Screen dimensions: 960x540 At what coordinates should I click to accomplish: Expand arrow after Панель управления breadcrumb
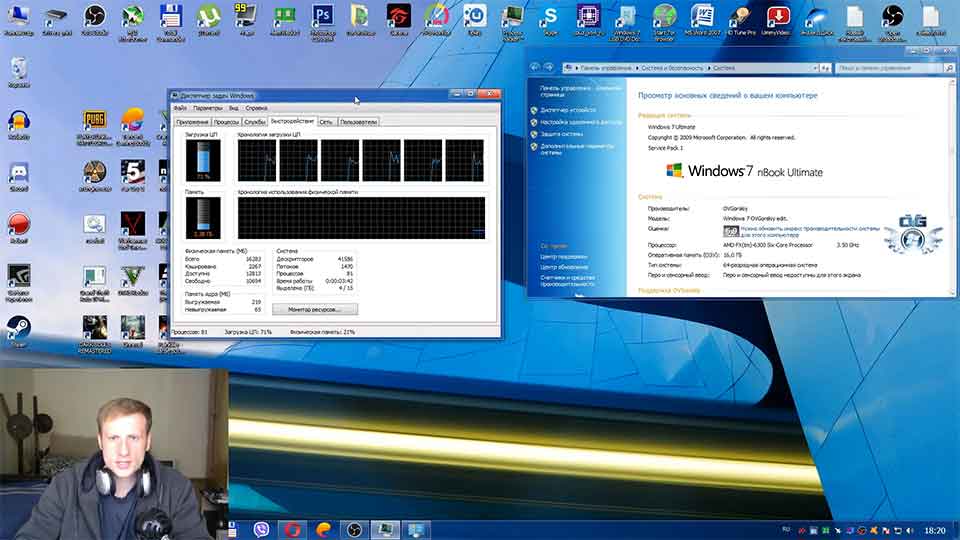pos(637,68)
